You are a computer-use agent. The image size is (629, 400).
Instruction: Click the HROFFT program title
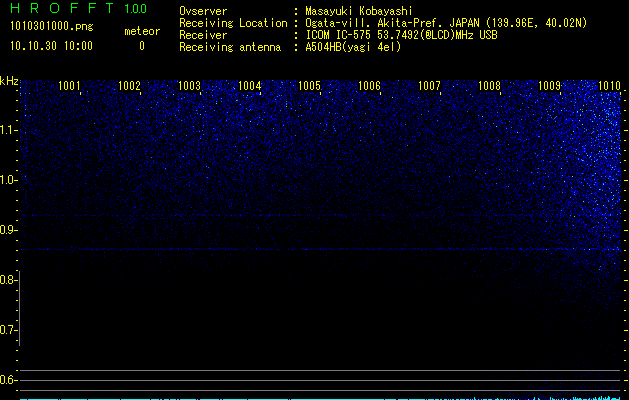pos(63,8)
